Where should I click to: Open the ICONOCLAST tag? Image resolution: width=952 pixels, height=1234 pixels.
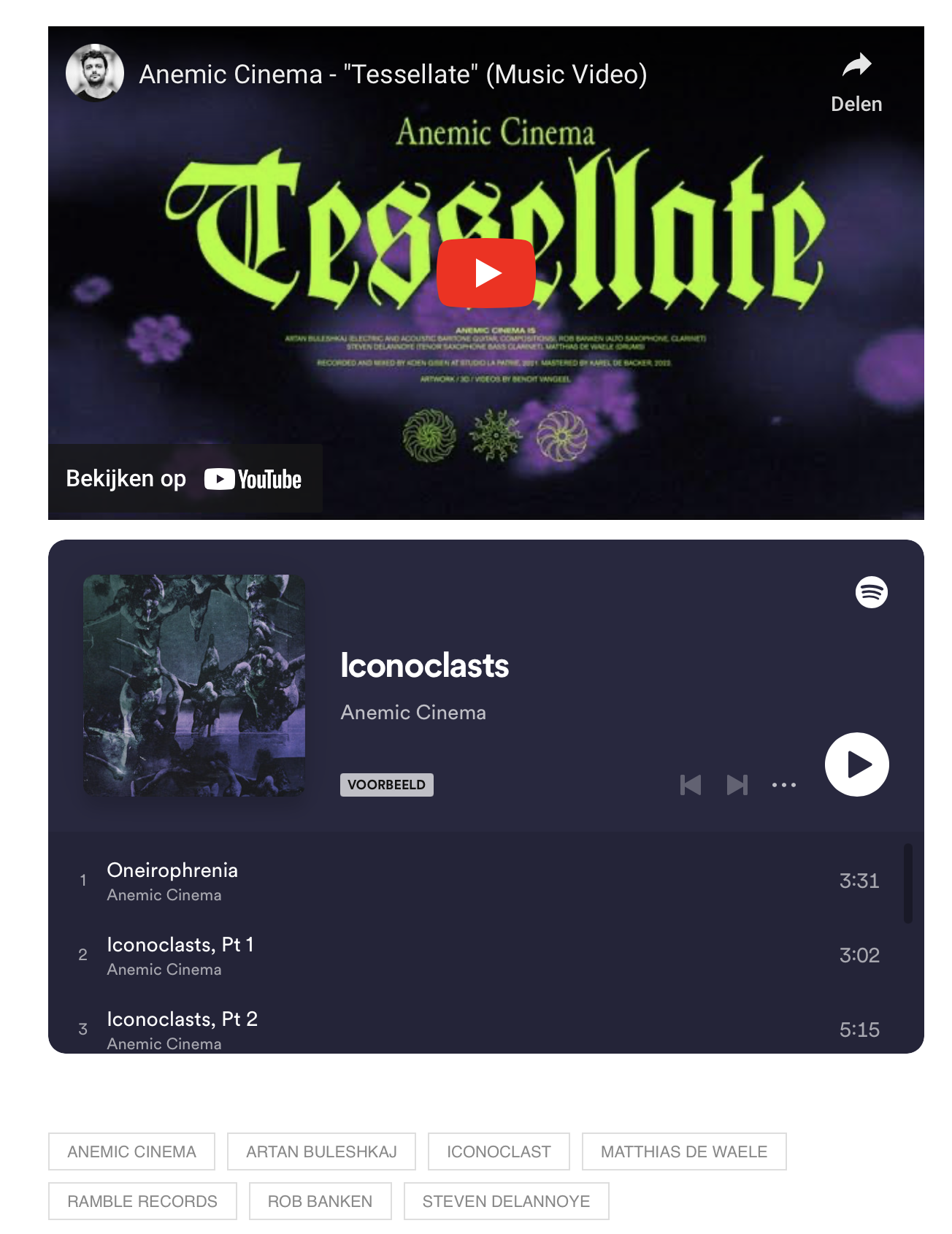click(x=499, y=1151)
